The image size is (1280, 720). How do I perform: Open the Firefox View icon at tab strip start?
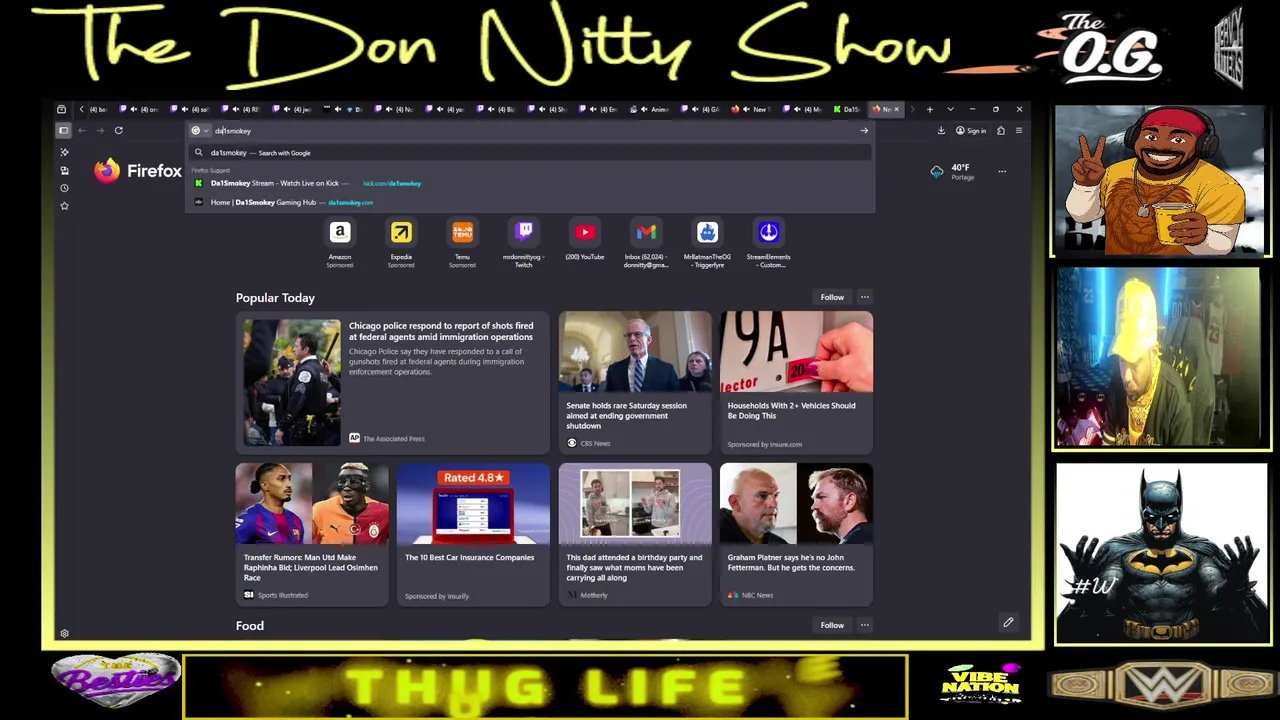61,109
